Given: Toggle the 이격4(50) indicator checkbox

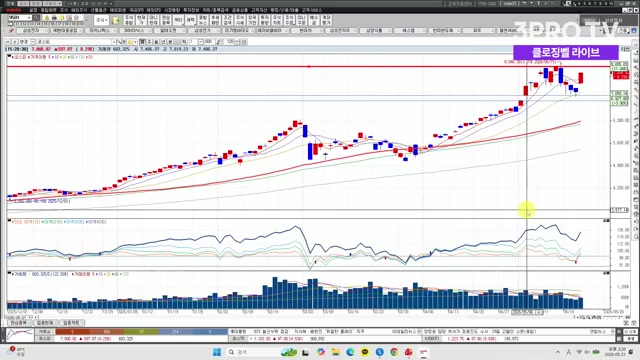Looking at the screenshot, I should (87, 222).
